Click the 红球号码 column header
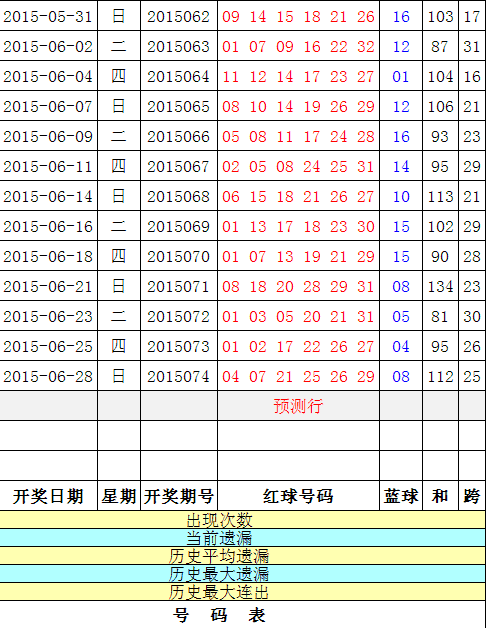This screenshot has width=486, height=628. [x=298, y=496]
